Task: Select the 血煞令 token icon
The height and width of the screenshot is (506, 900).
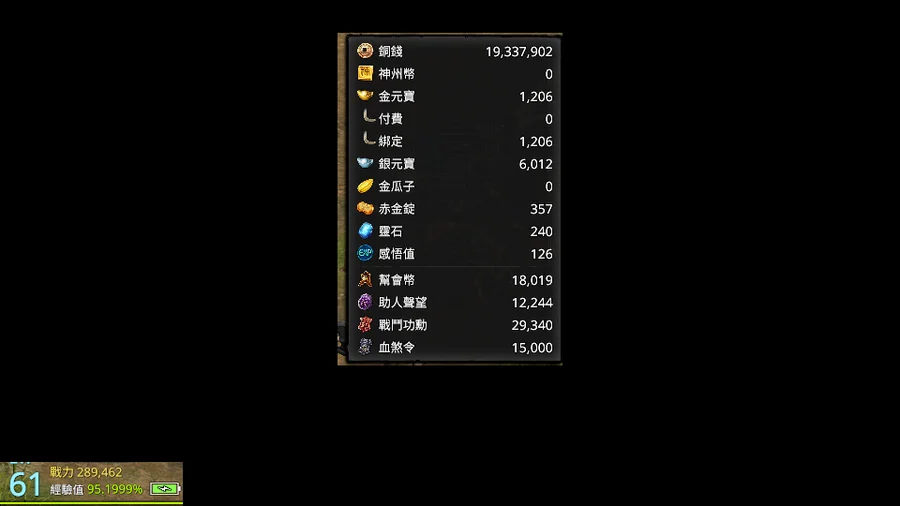Action: [365, 347]
